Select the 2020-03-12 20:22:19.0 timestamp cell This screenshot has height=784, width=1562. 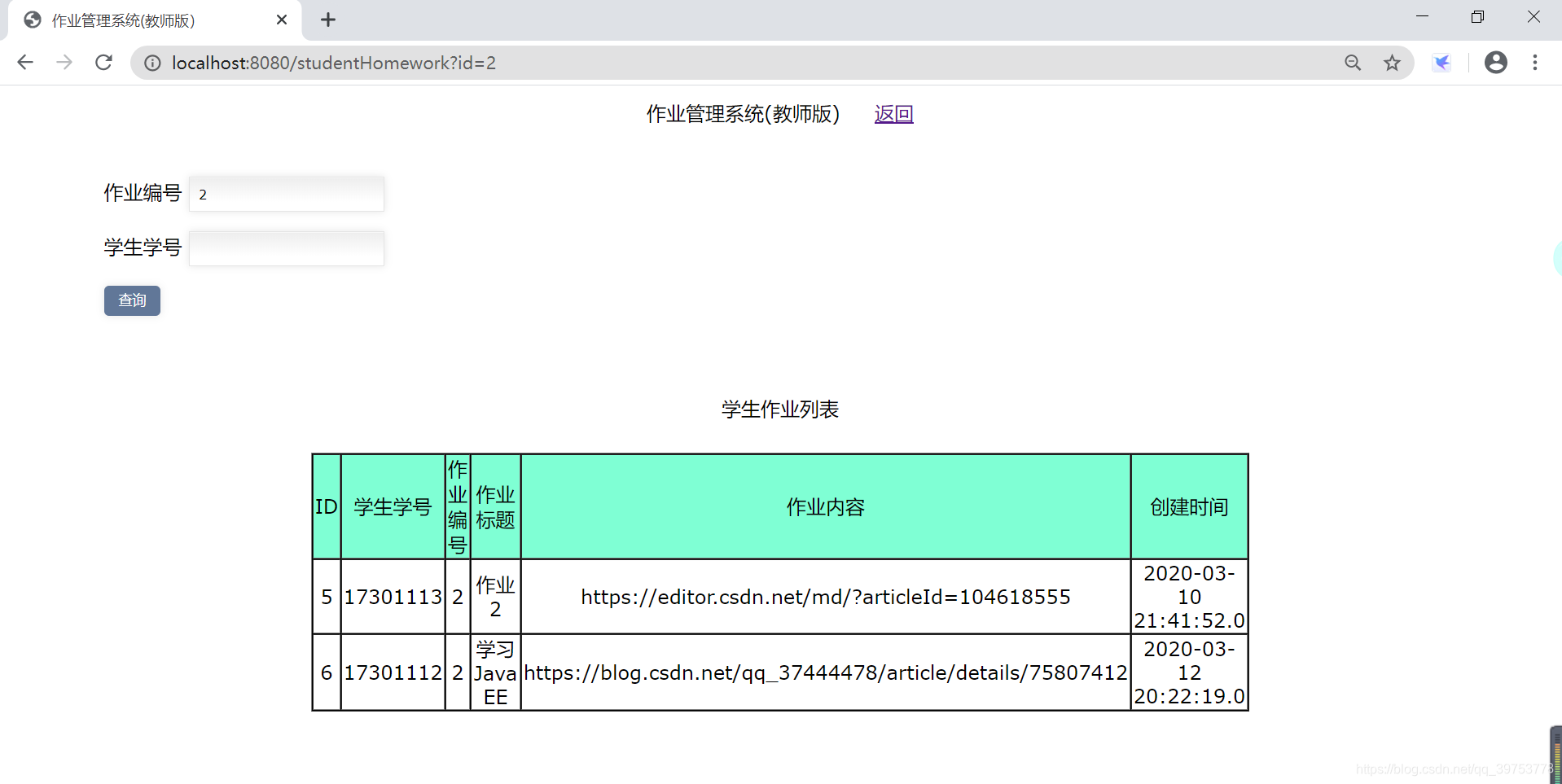point(1189,672)
